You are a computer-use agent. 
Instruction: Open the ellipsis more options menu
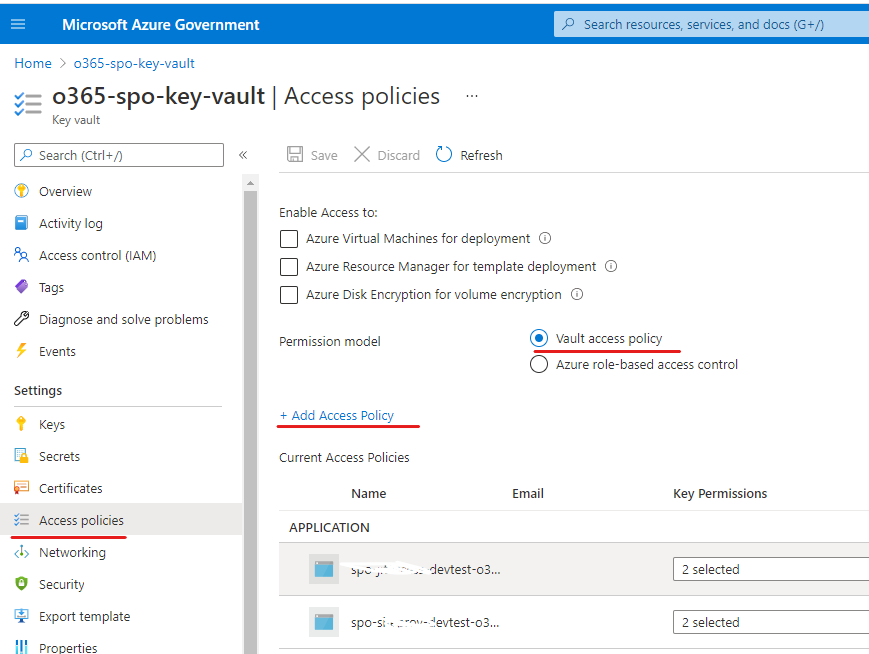coord(472,96)
